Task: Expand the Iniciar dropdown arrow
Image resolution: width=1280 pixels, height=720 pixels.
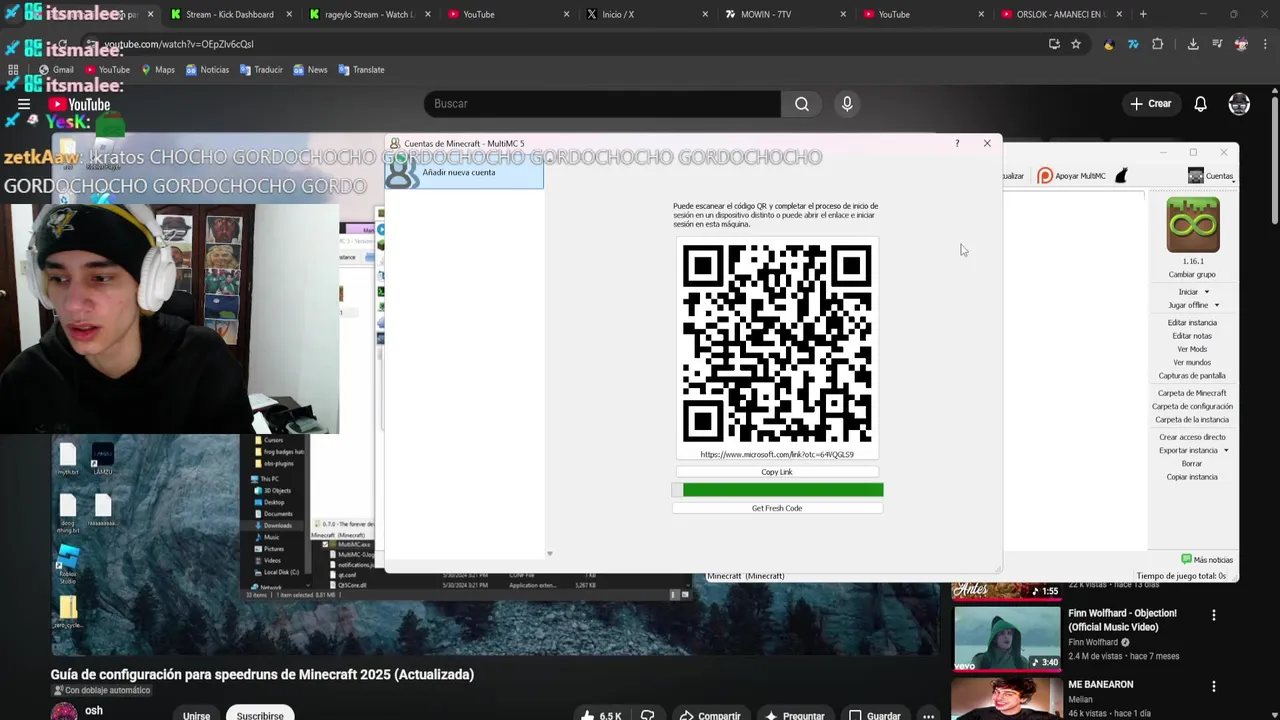Action: [1206, 292]
